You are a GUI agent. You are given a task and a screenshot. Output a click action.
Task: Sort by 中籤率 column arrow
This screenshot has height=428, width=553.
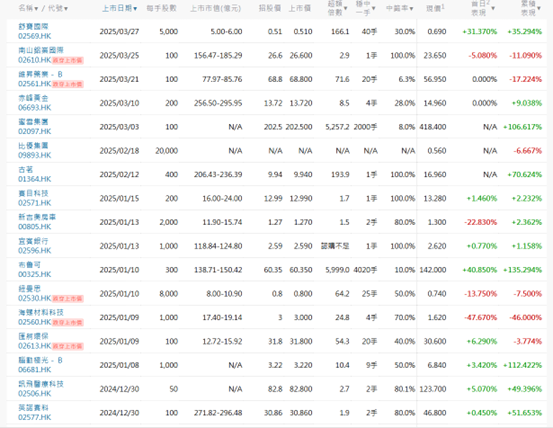click(x=411, y=8)
